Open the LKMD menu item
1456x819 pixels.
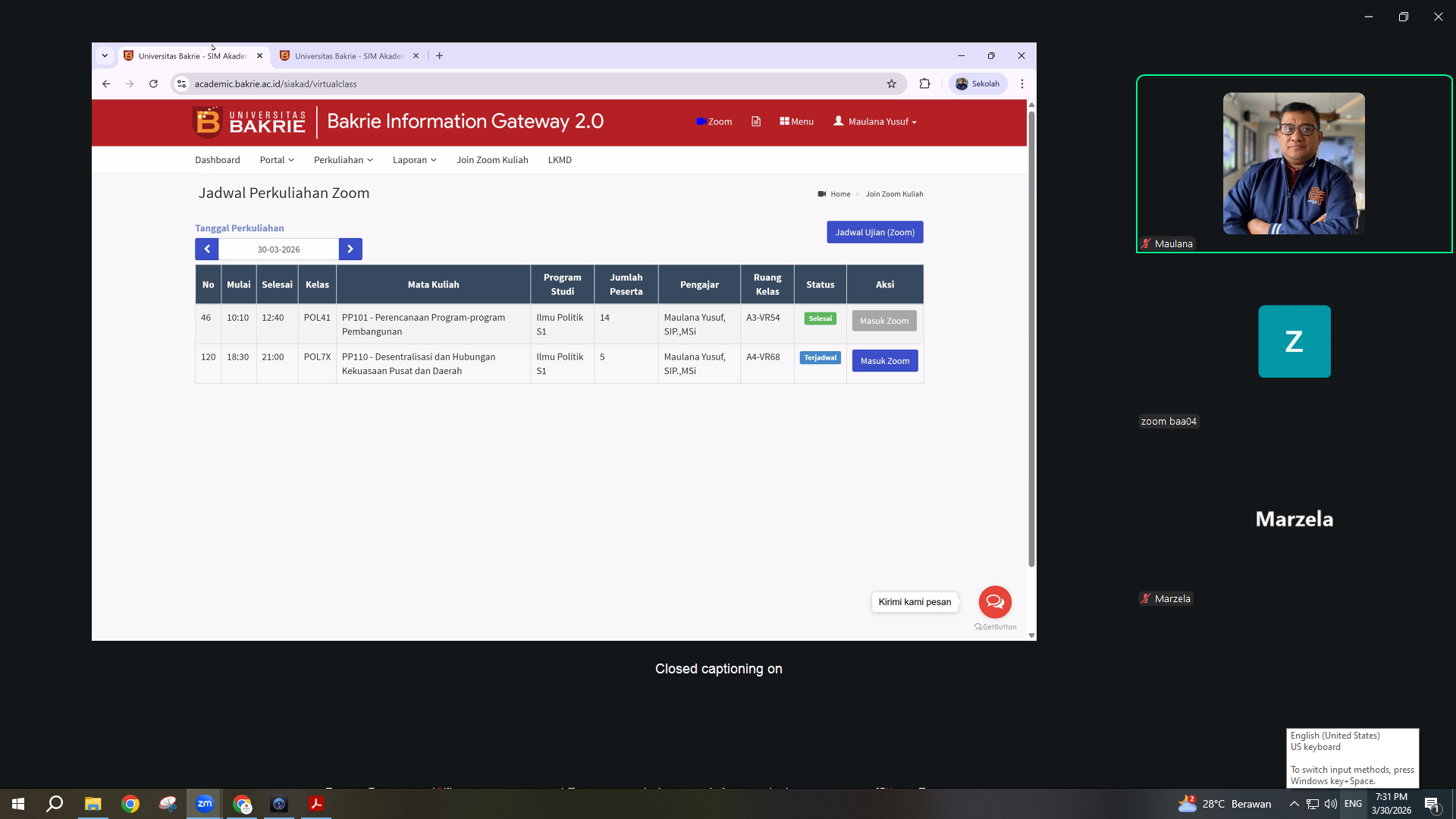point(560,160)
